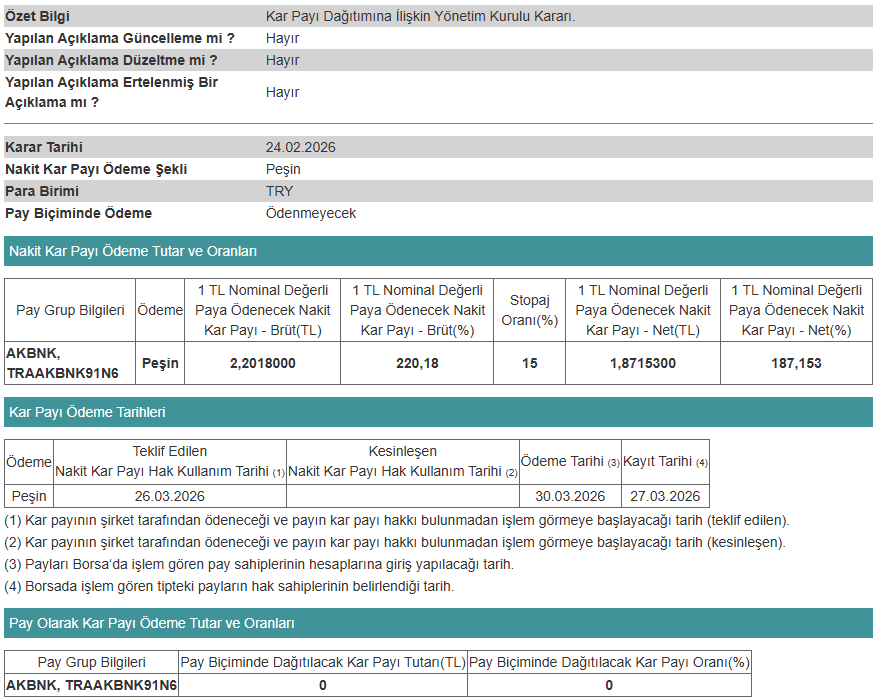Viewport: 877px width, 700px height.
Task: Click the gross dividend value 2,2018000
Action: [x=263, y=363]
